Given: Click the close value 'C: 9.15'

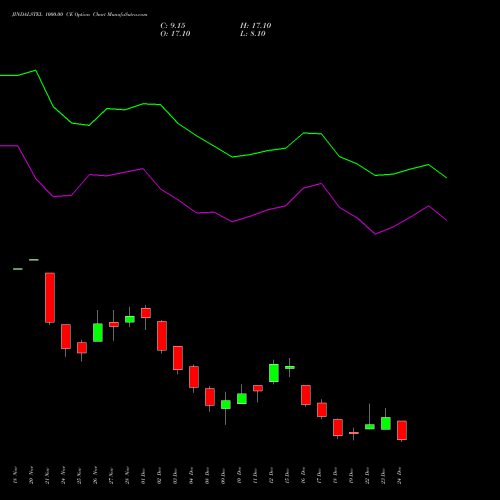Looking at the screenshot, I should coord(173,26).
